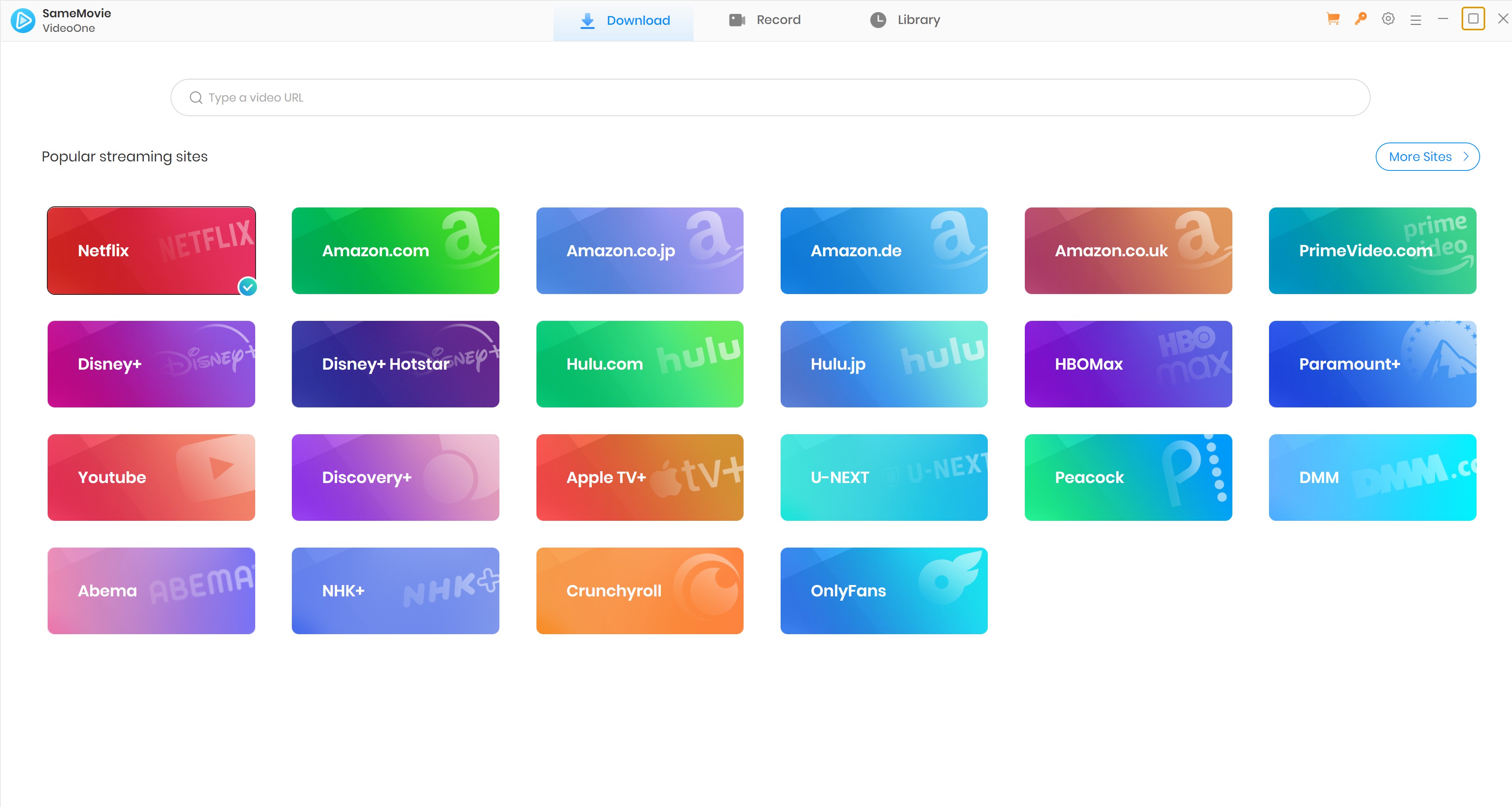Click the orange key registration icon

pyautogui.click(x=1361, y=19)
